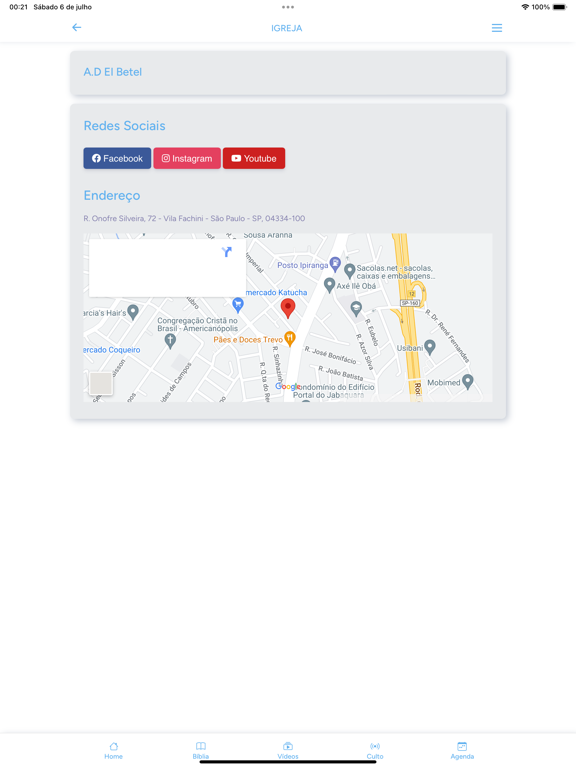Tap the map directions arrow icon
The image size is (576, 768).
coord(226,252)
